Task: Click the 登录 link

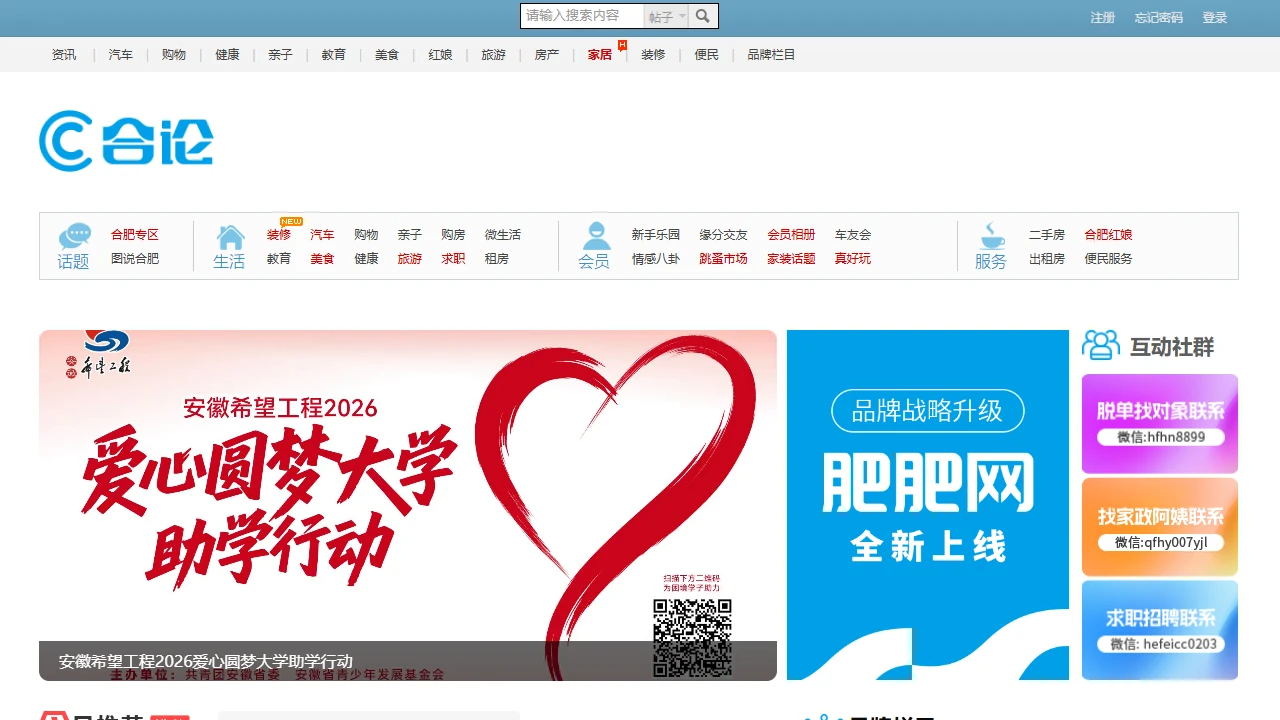Action: point(1215,18)
